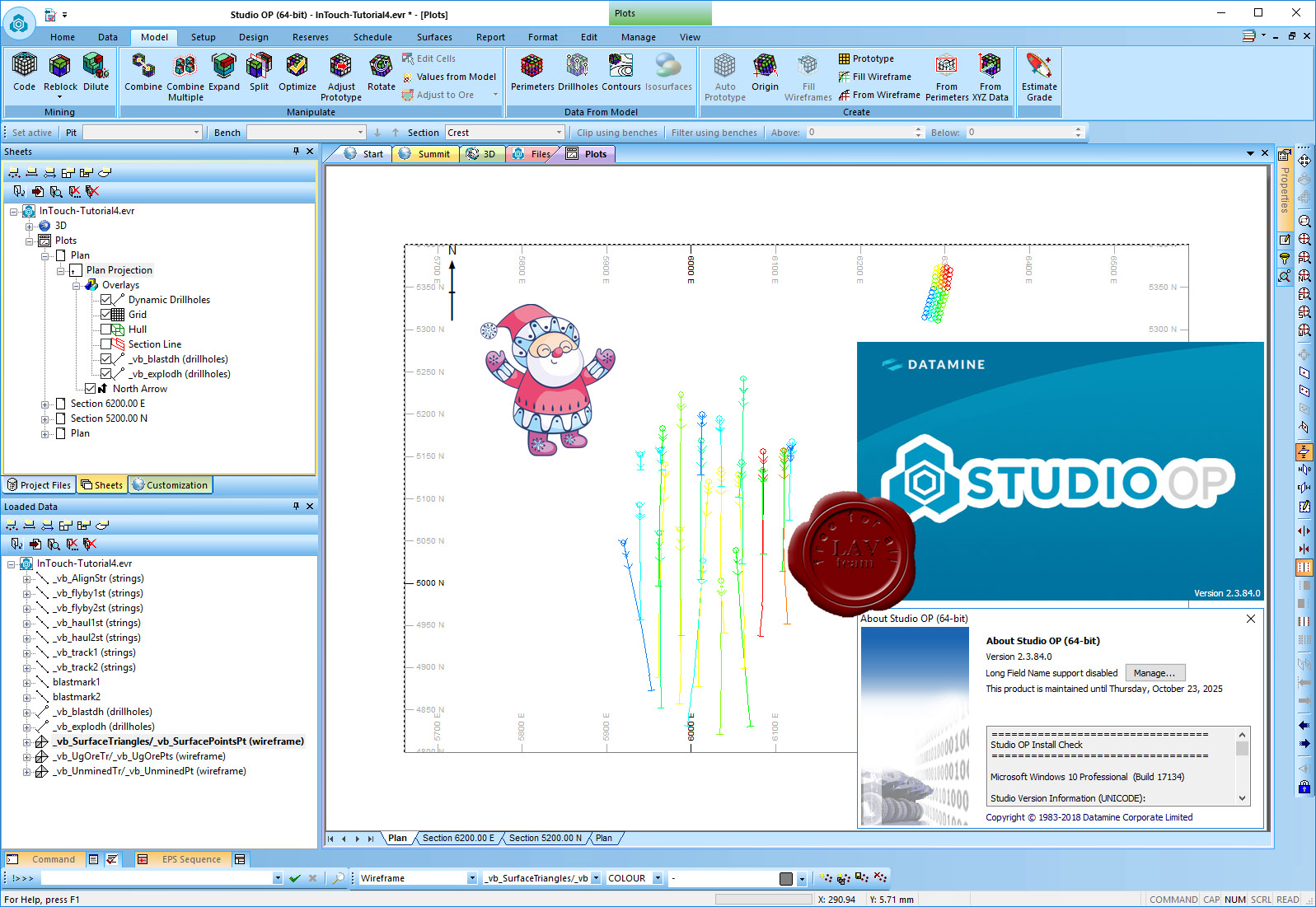The image size is (1316, 907).
Task: Generate Contours from model
Action: [621, 72]
